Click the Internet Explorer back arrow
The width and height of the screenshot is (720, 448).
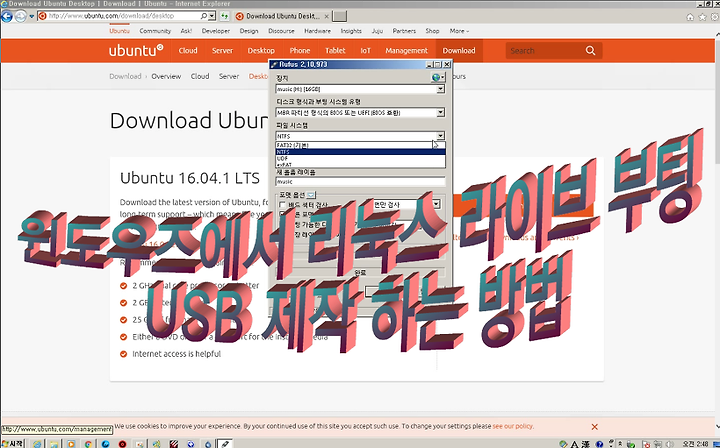point(6,17)
